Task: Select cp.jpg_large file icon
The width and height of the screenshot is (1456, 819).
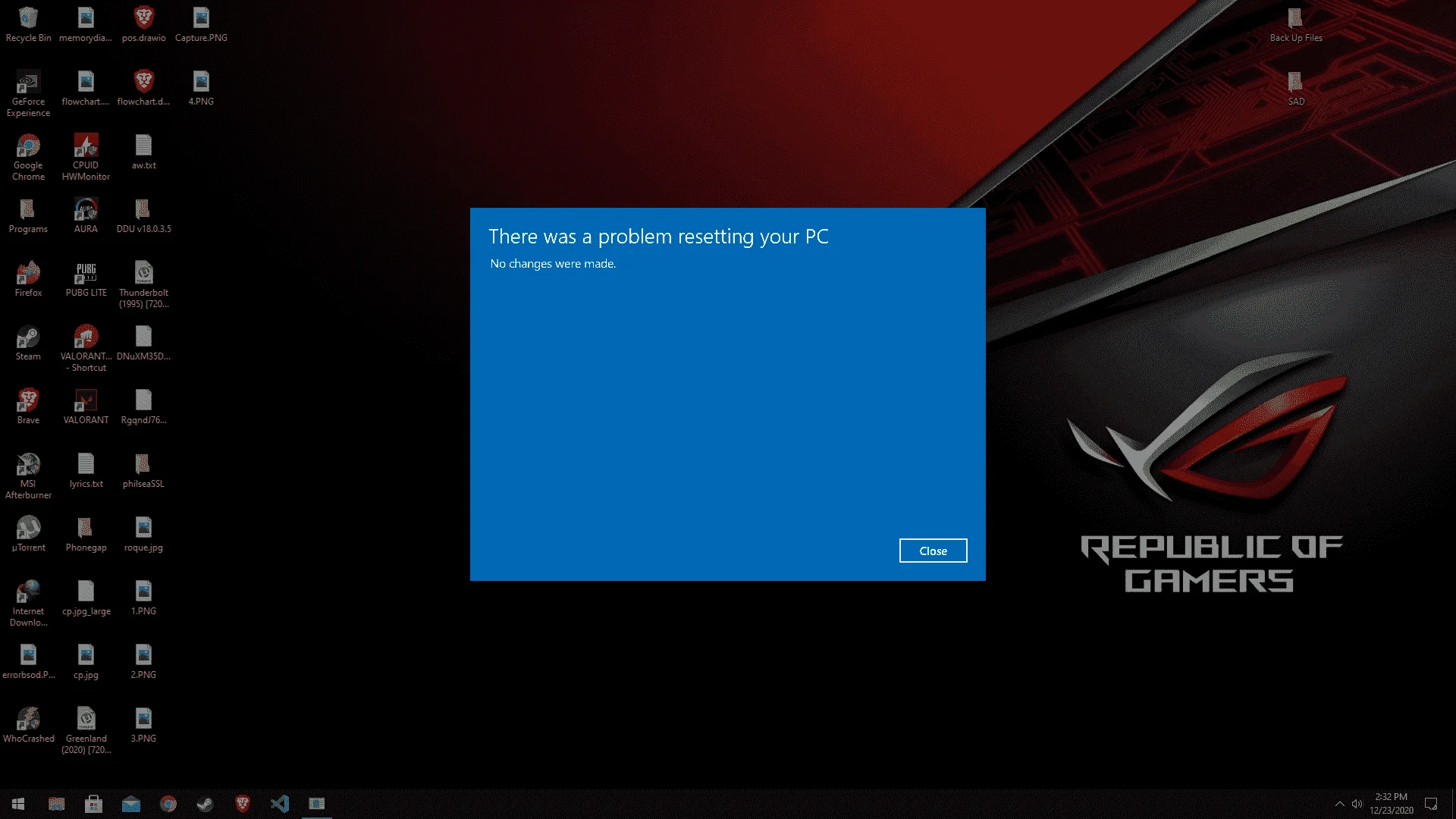Action: (86, 598)
